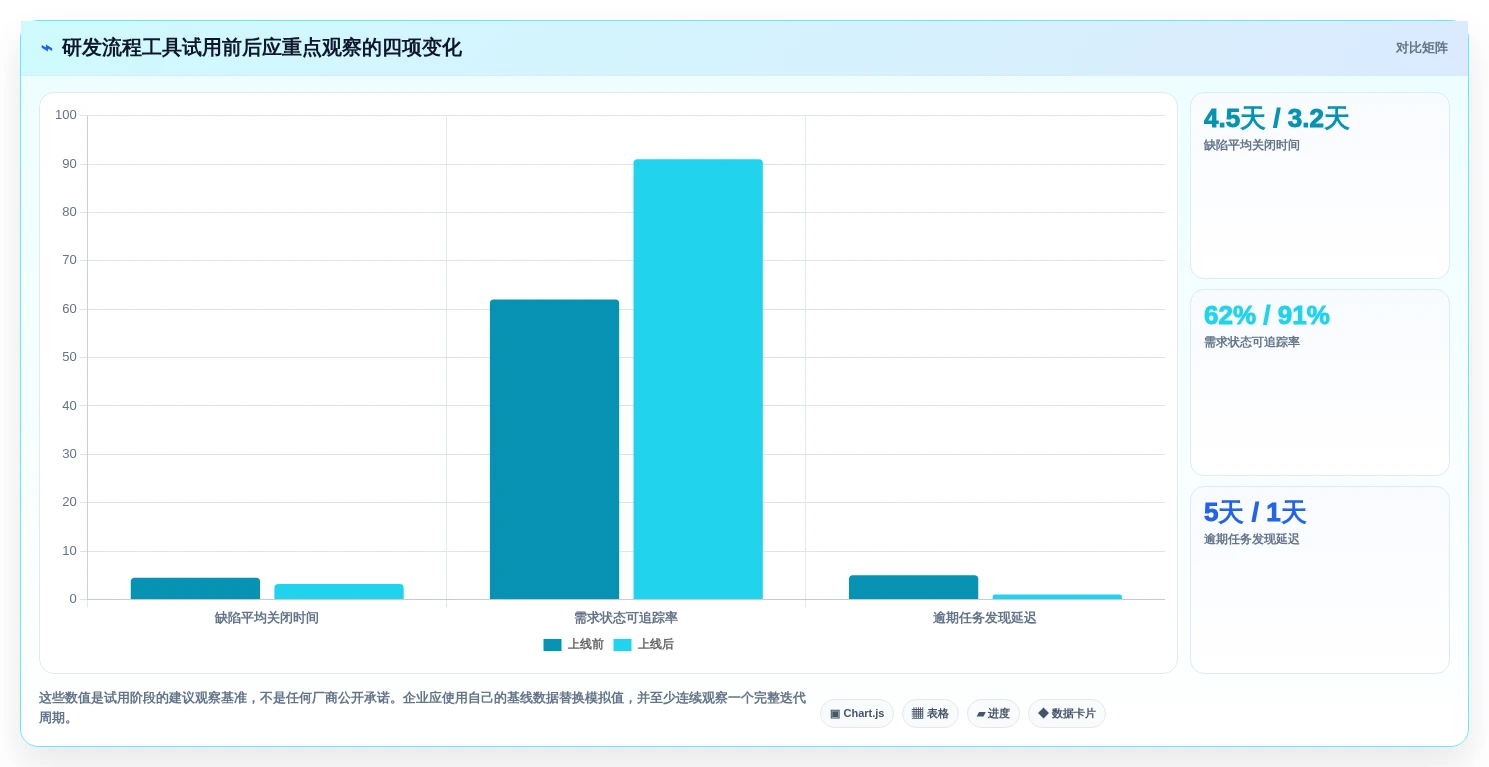Click the 50 y-axis tick label
Viewport: 1489px width, 767px height.
(69, 357)
